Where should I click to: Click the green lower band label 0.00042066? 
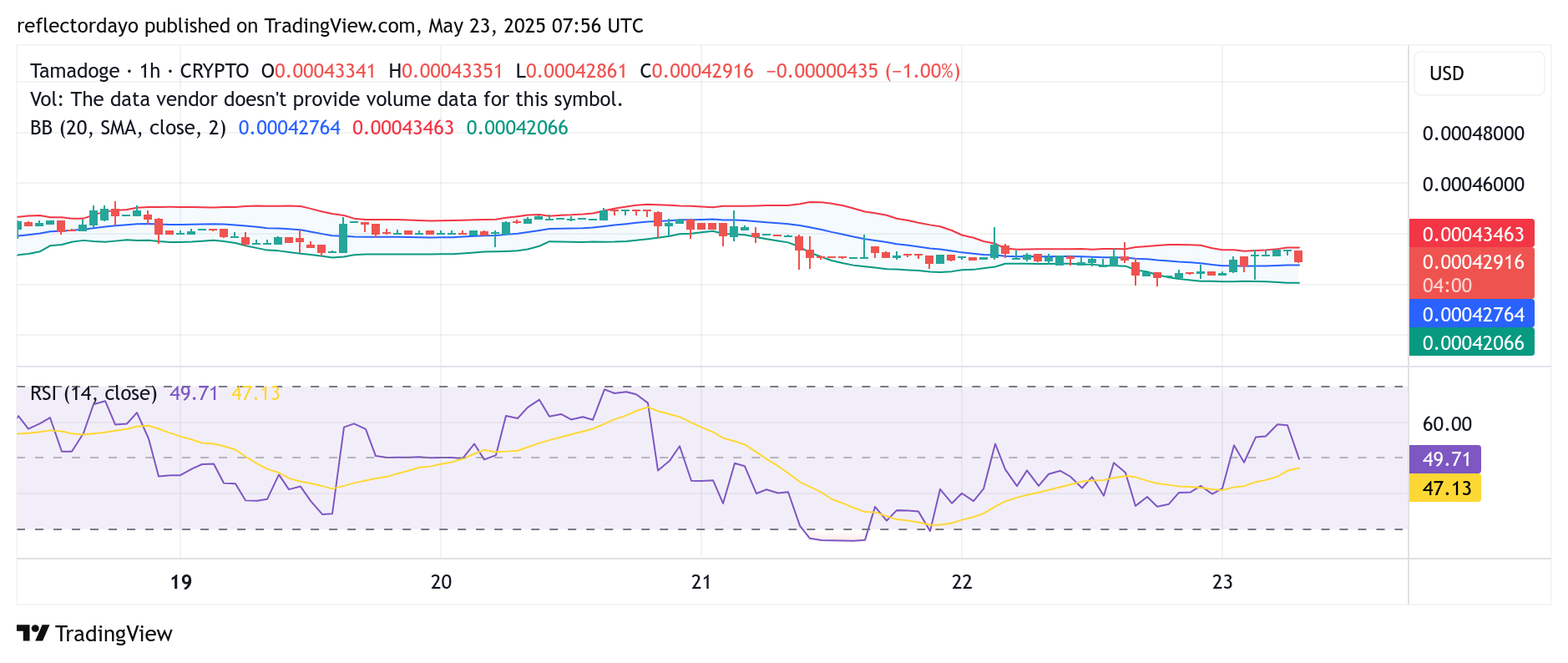click(x=1472, y=342)
